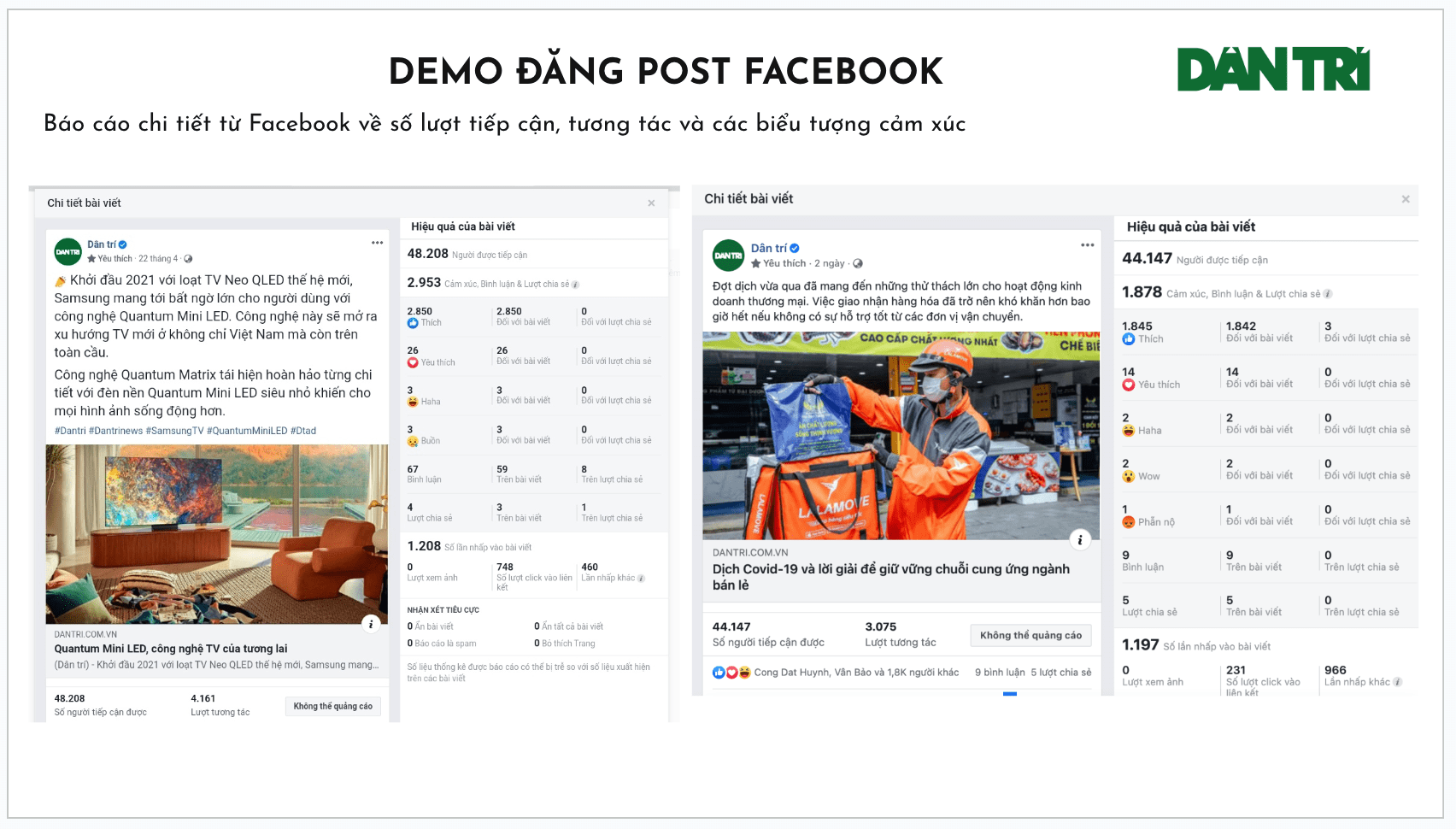This screenshot has width=1456, height=829.
Task: Close the right Chi tiết bài viết panel
Action: point(1406,199)
